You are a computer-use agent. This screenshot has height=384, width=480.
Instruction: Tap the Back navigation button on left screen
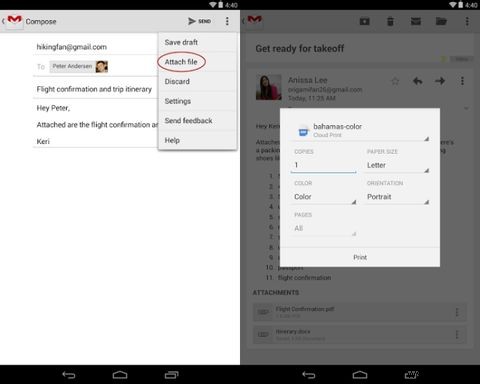pos(69,375)
